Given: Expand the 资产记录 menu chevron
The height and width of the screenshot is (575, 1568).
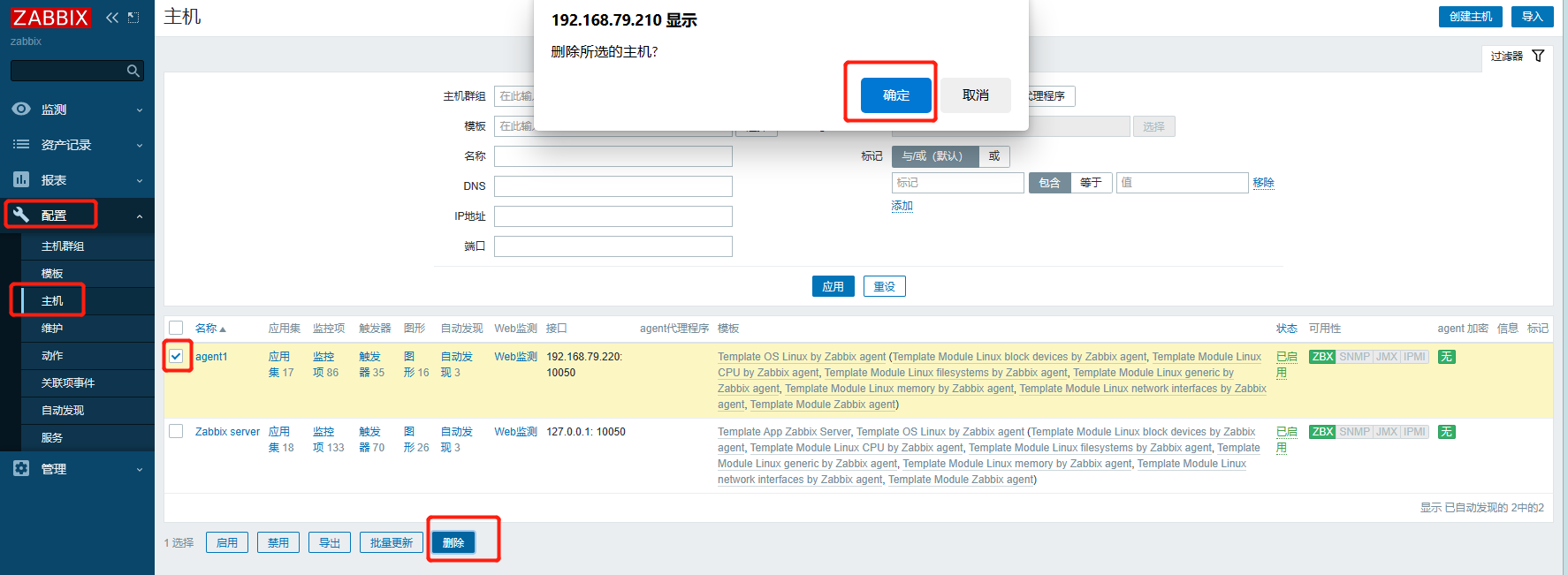Looking at the screenshot, I should tap(140, 146).
